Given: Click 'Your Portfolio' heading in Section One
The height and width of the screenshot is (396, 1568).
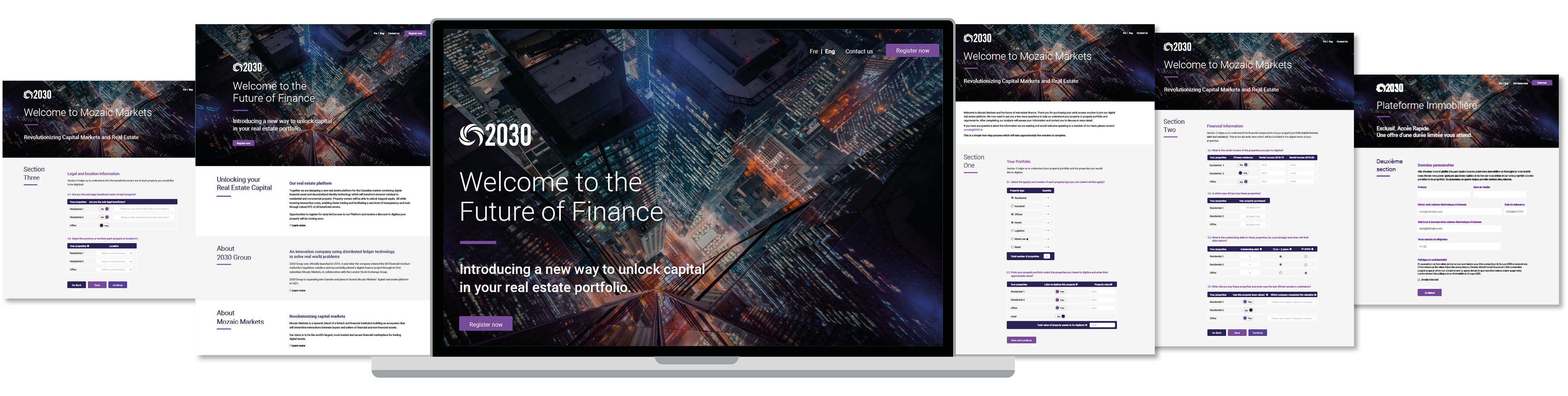Looking at the screenshot, I should [x=1018, y=162].
